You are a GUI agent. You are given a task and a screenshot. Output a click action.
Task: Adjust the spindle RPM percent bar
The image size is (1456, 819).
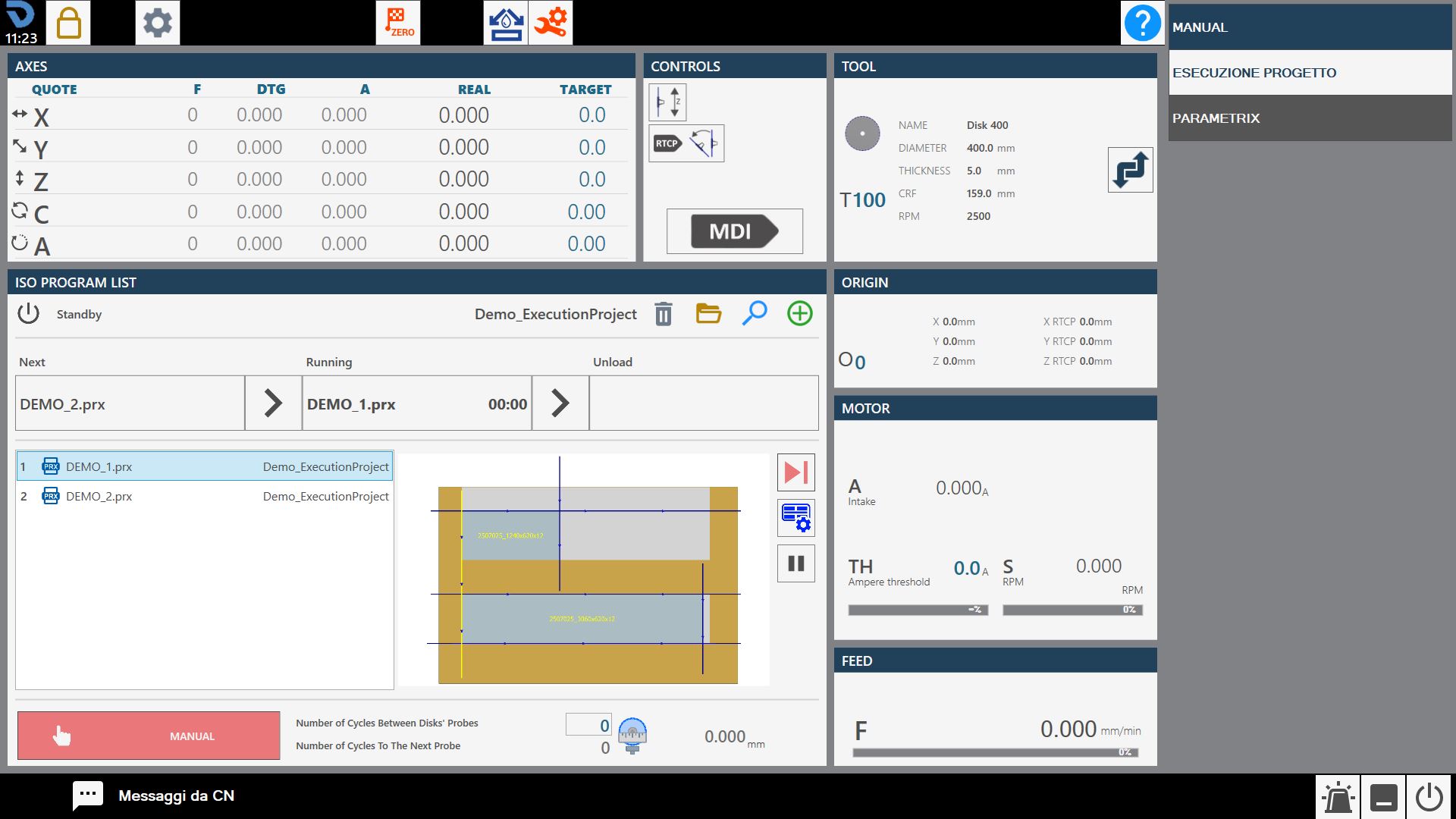1072,610
